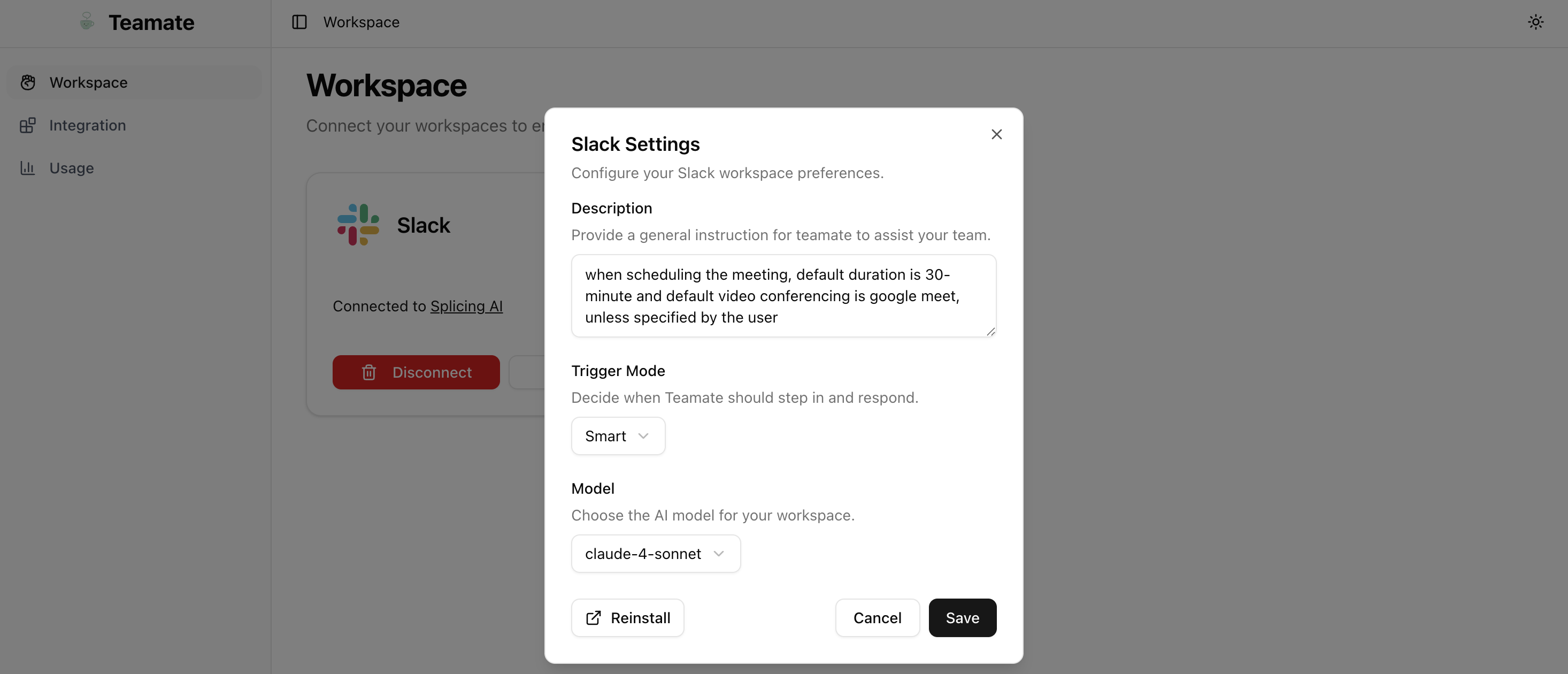The height and width of the screenshot is (674, 1568).
Task: Switch theme with the sun icon
Action: [1535, 22]
